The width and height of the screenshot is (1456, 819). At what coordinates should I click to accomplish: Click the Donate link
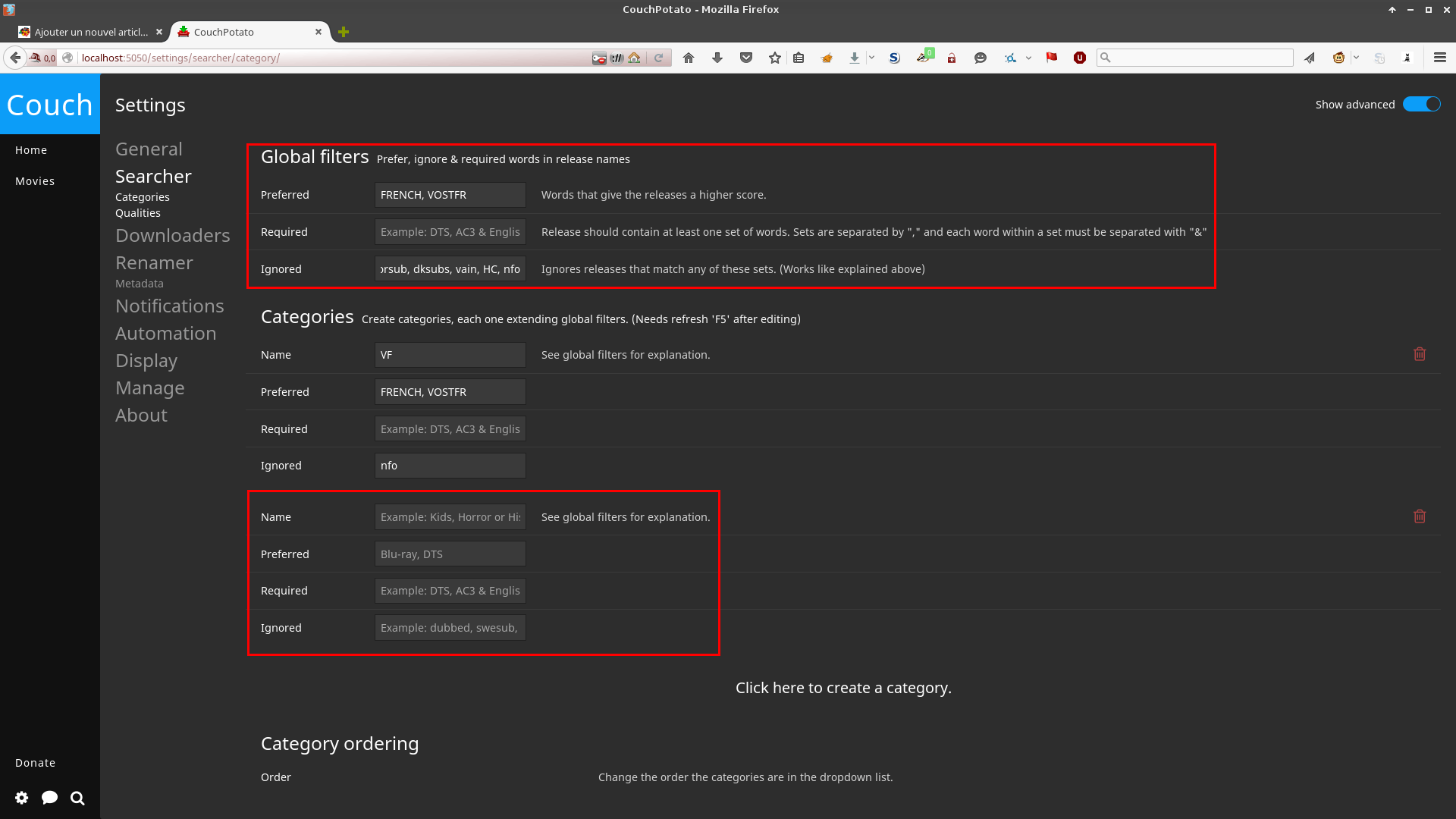35,763
